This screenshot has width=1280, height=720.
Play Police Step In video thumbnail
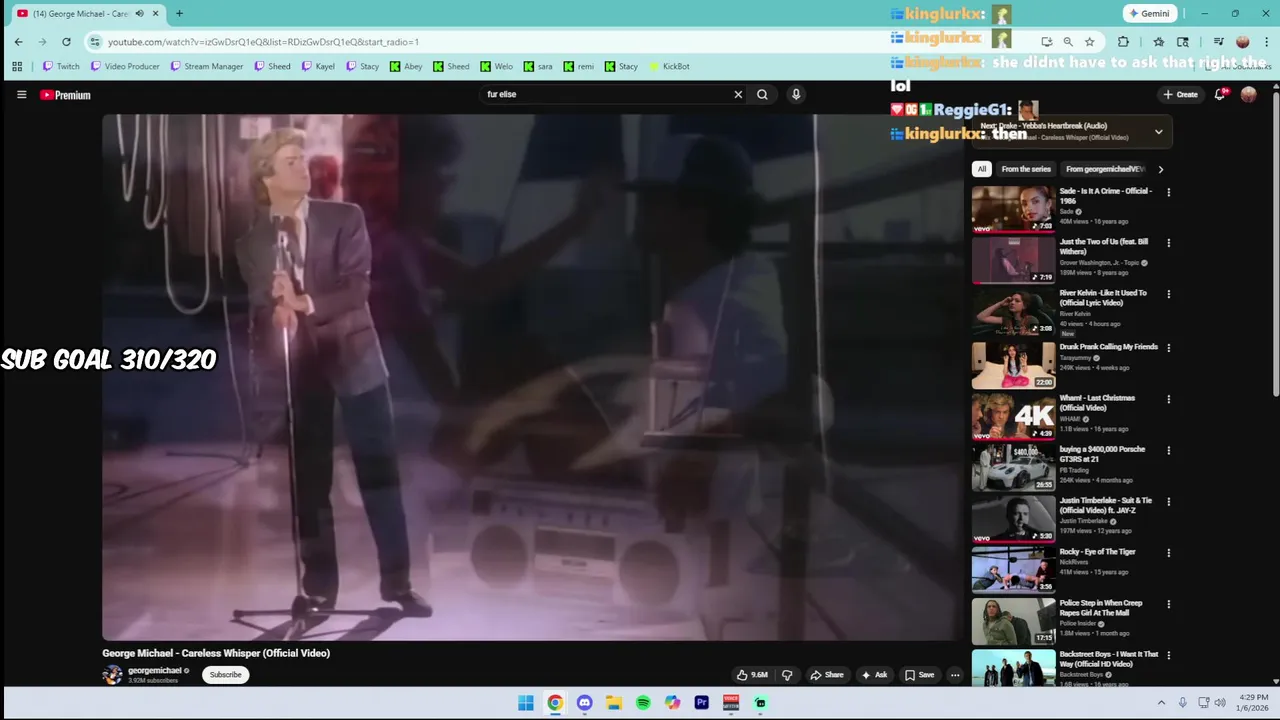[1013, 621]
